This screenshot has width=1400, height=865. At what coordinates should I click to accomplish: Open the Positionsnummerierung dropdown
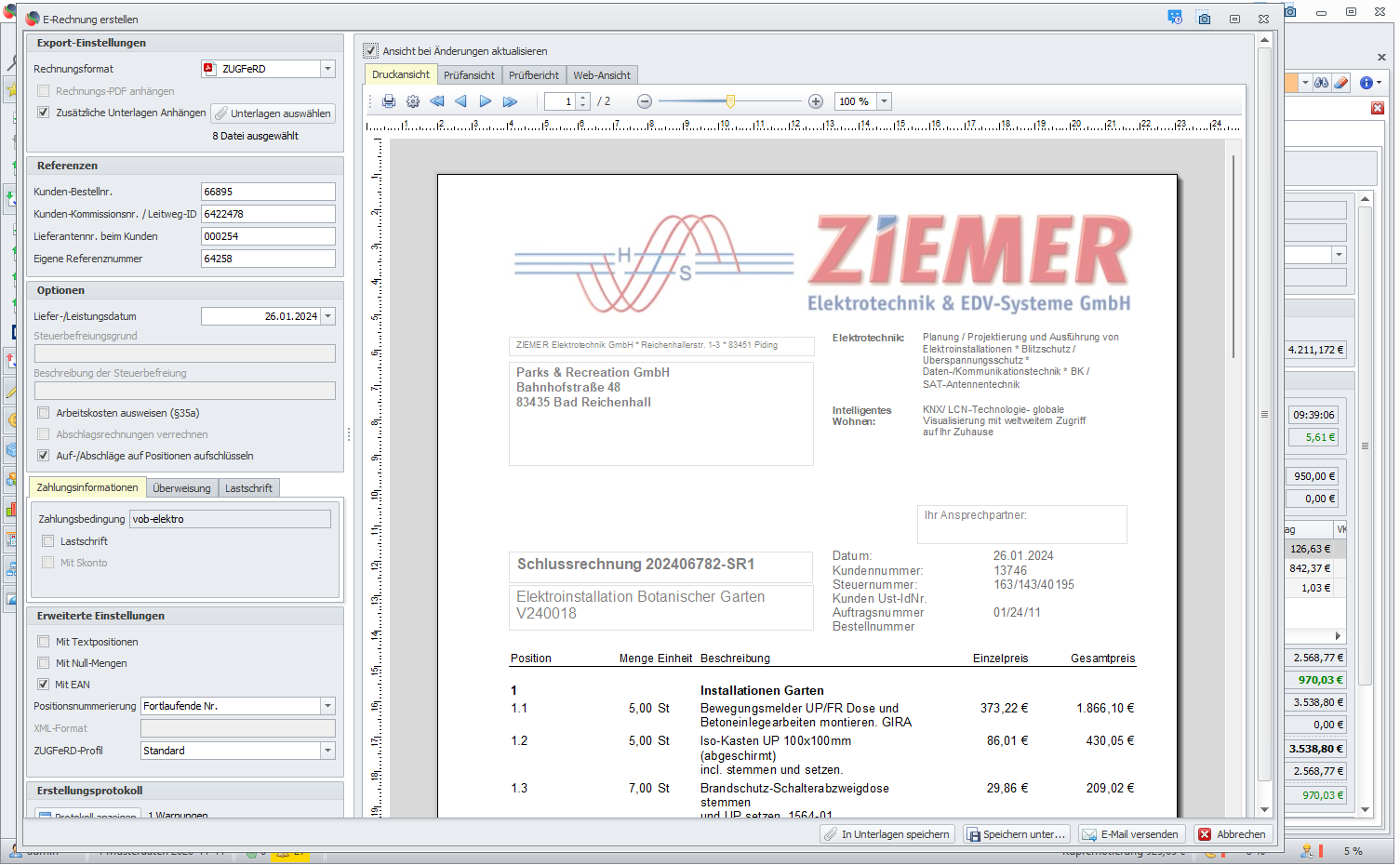point(327,706)
